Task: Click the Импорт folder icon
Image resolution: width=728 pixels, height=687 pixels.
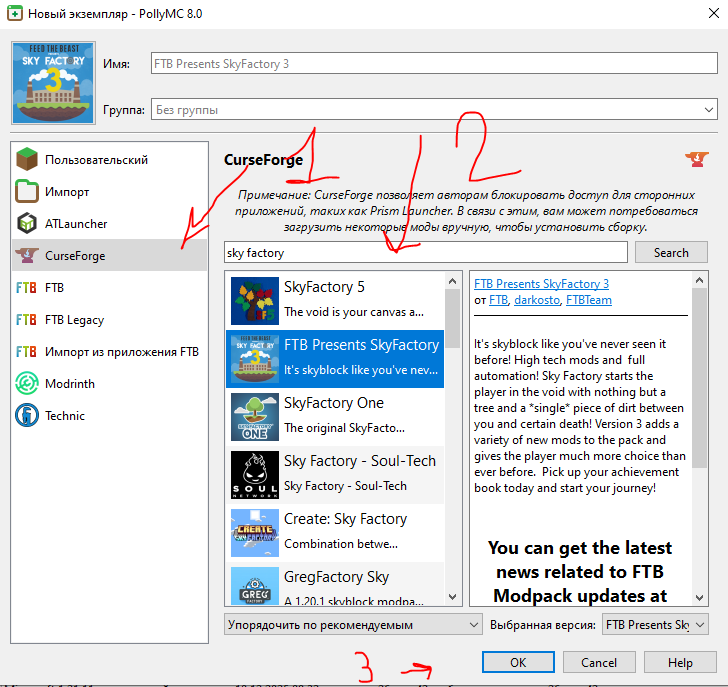Action: [x=27, y=191]
